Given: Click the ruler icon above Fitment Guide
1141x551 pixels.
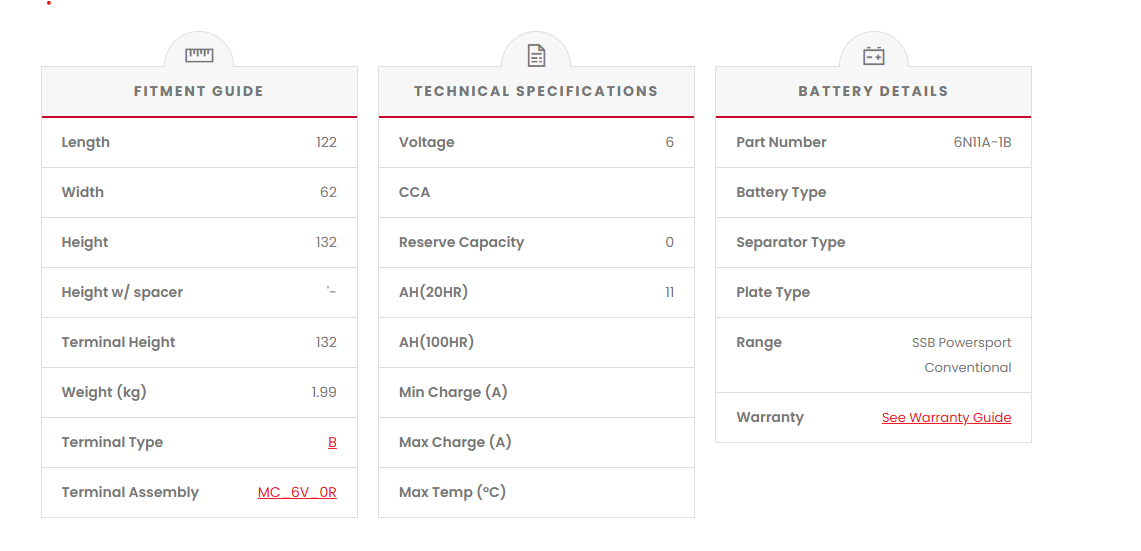Looking at the screenshot, I should 199,55.
